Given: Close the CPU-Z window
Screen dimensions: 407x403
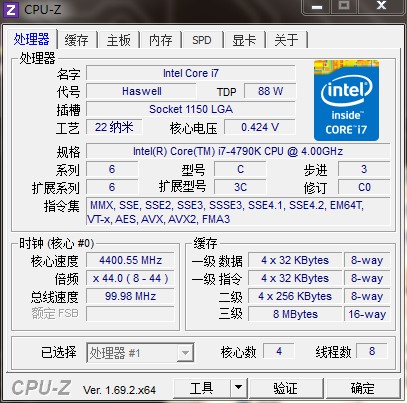Looking at the screenshot, I should tap(381, 6).
